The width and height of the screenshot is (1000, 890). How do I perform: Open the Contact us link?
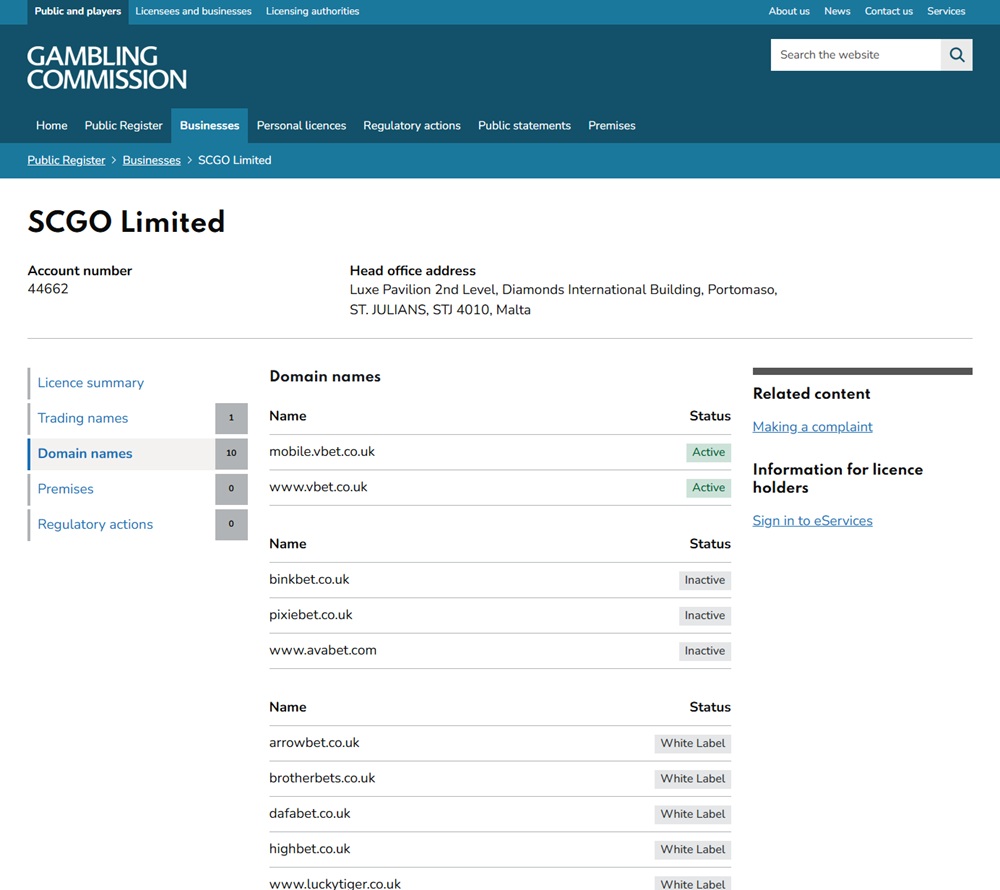(x=888, y=11)
